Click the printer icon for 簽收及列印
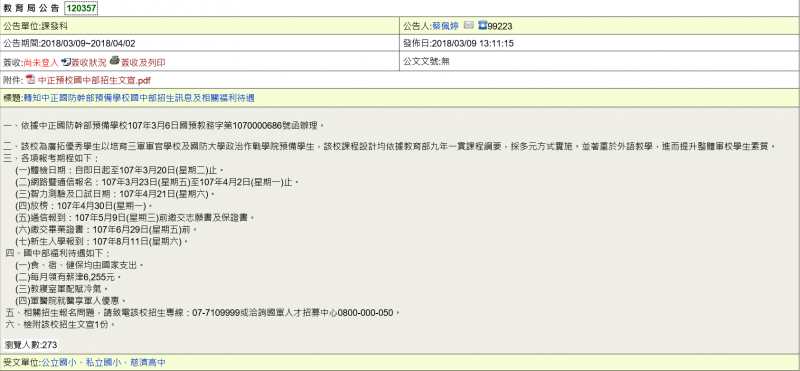The image size is (800, 371). (x=114, y=61)
